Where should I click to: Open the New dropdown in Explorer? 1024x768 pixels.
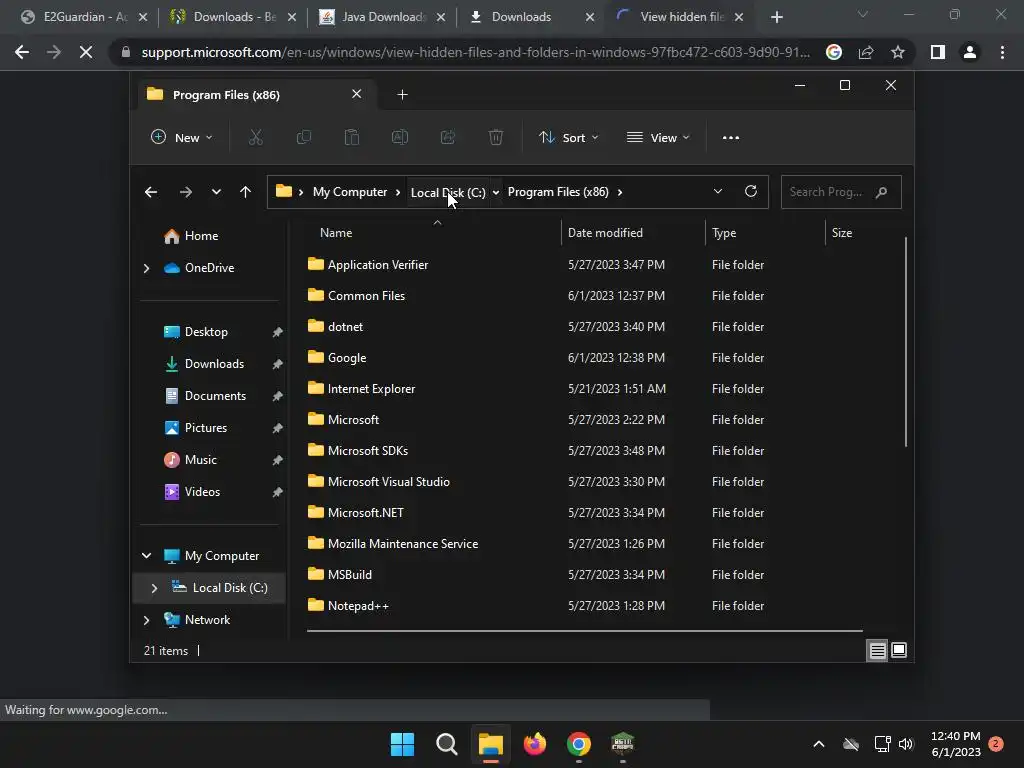point(182,137)
